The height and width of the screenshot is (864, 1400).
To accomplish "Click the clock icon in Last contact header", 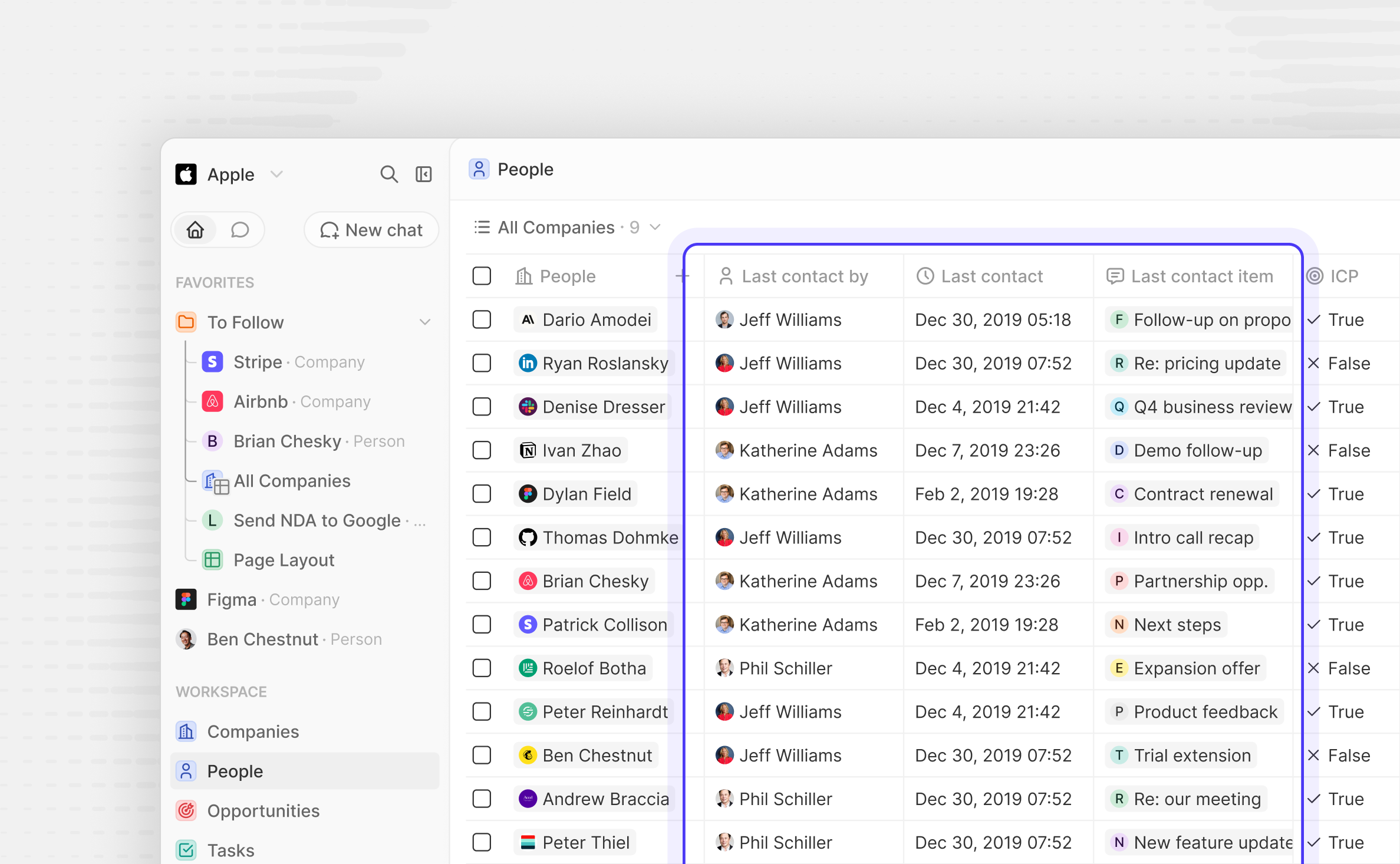I will coord(925,276).
